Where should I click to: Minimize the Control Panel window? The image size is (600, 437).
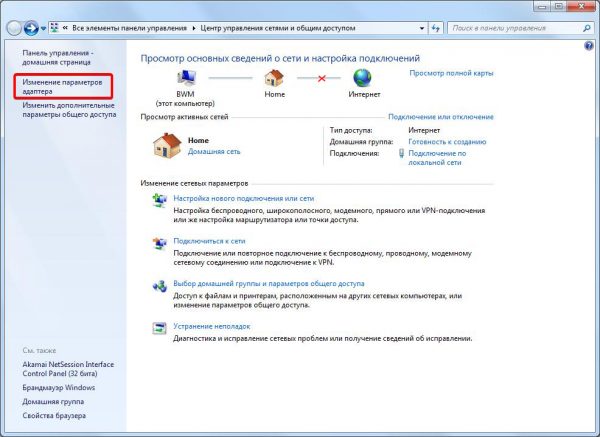coord(541,6)
